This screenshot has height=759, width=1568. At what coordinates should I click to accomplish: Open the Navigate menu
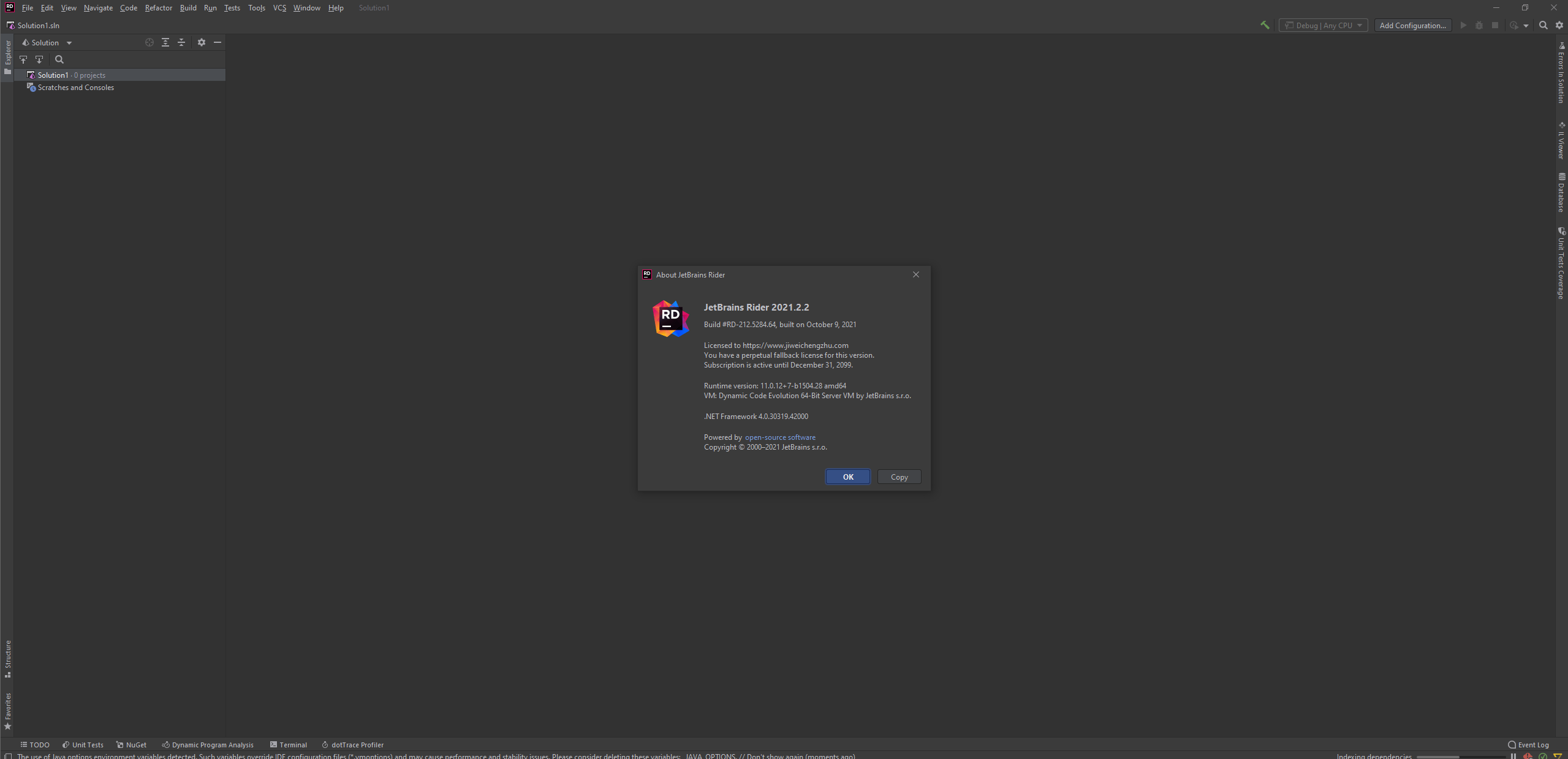point(98,8)
